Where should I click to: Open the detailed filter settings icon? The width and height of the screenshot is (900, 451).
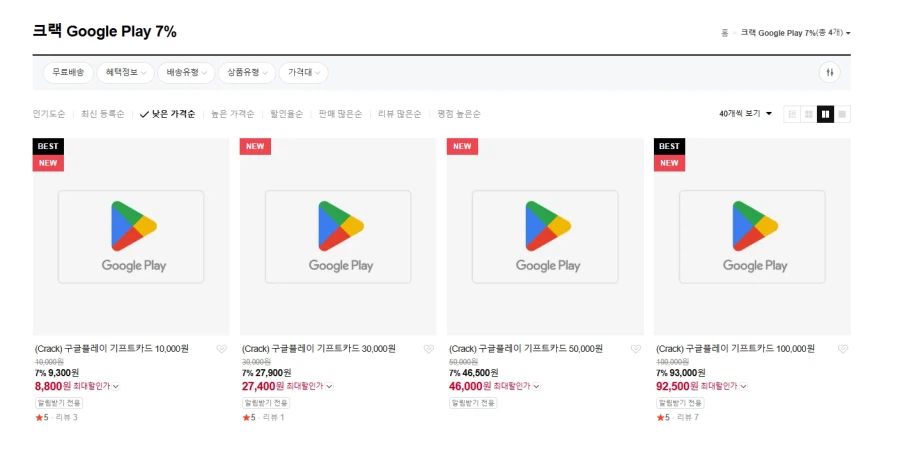[829, 72]
